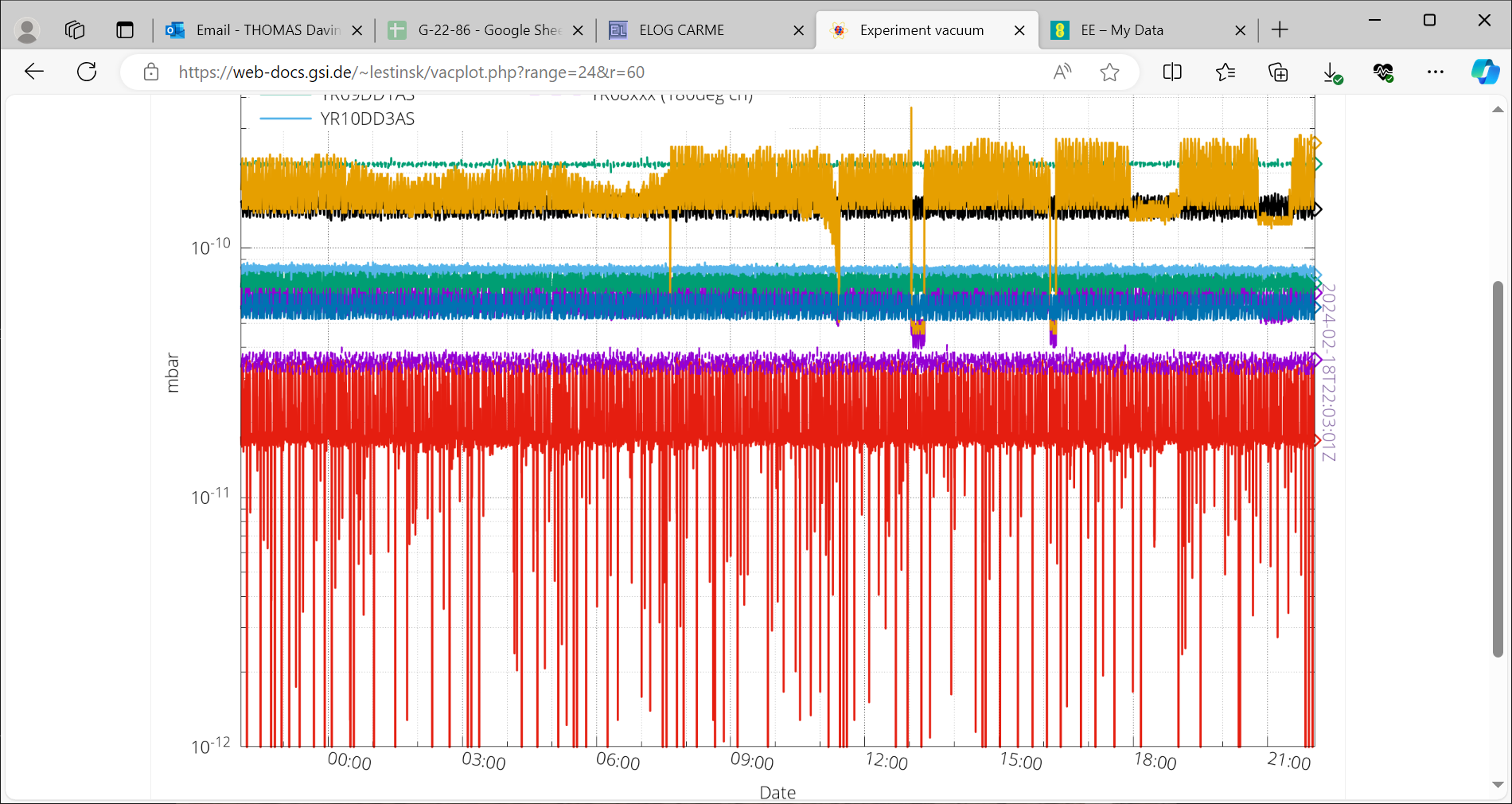
Task: Click the address bar URL
Action: [x=411, y=72]
